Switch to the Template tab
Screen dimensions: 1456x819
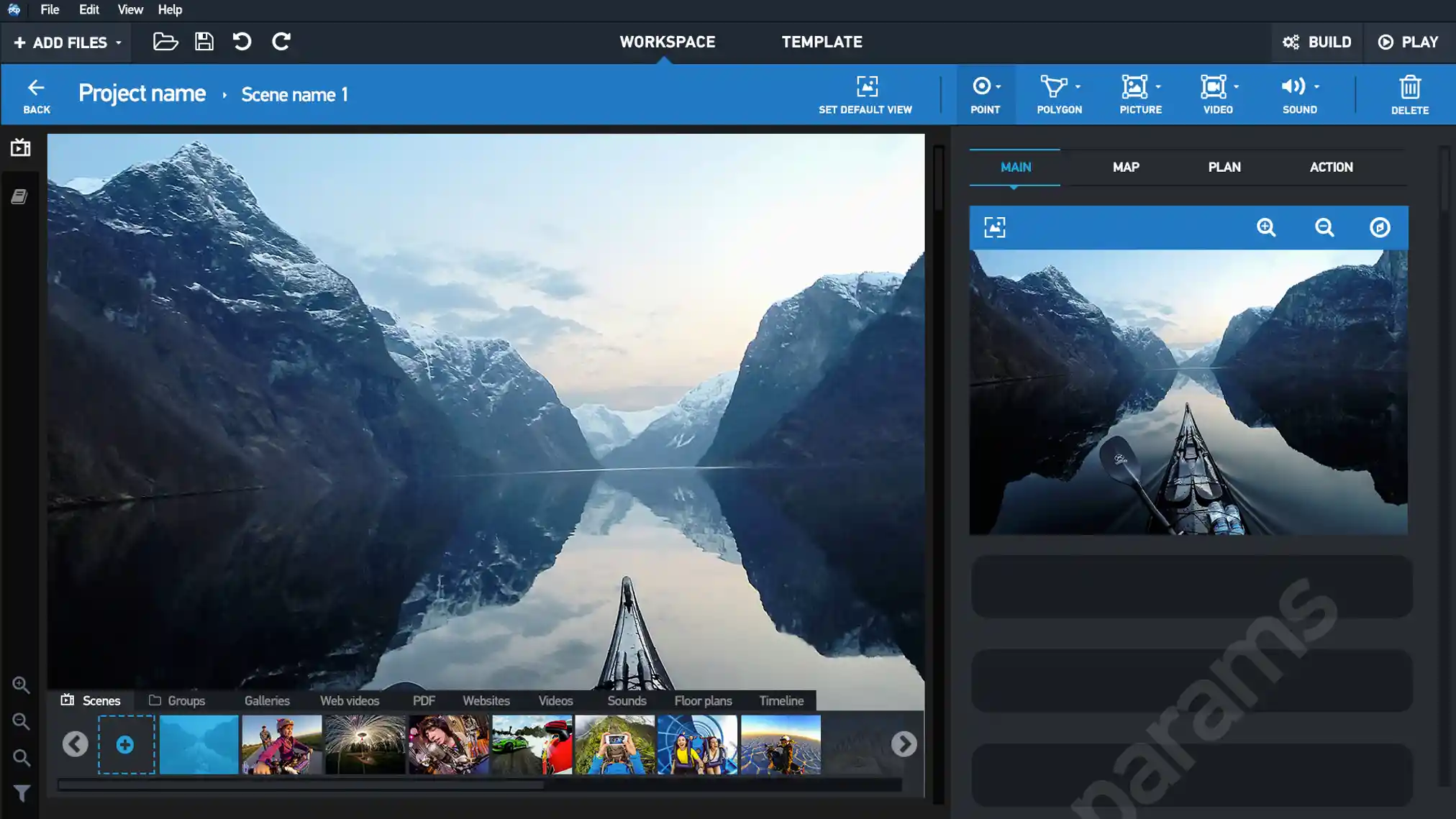822,42
